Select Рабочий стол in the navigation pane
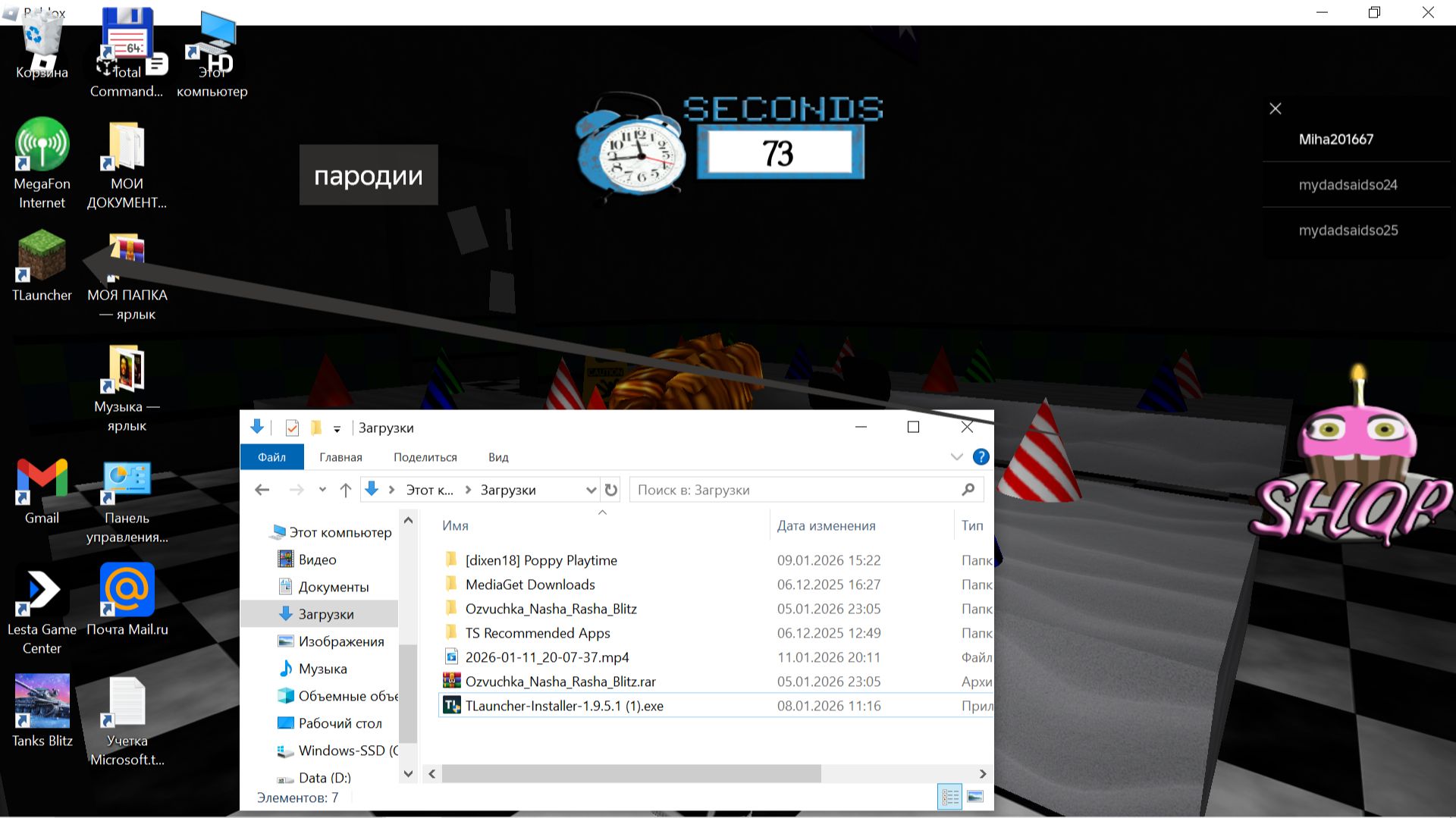 (330, 723)
